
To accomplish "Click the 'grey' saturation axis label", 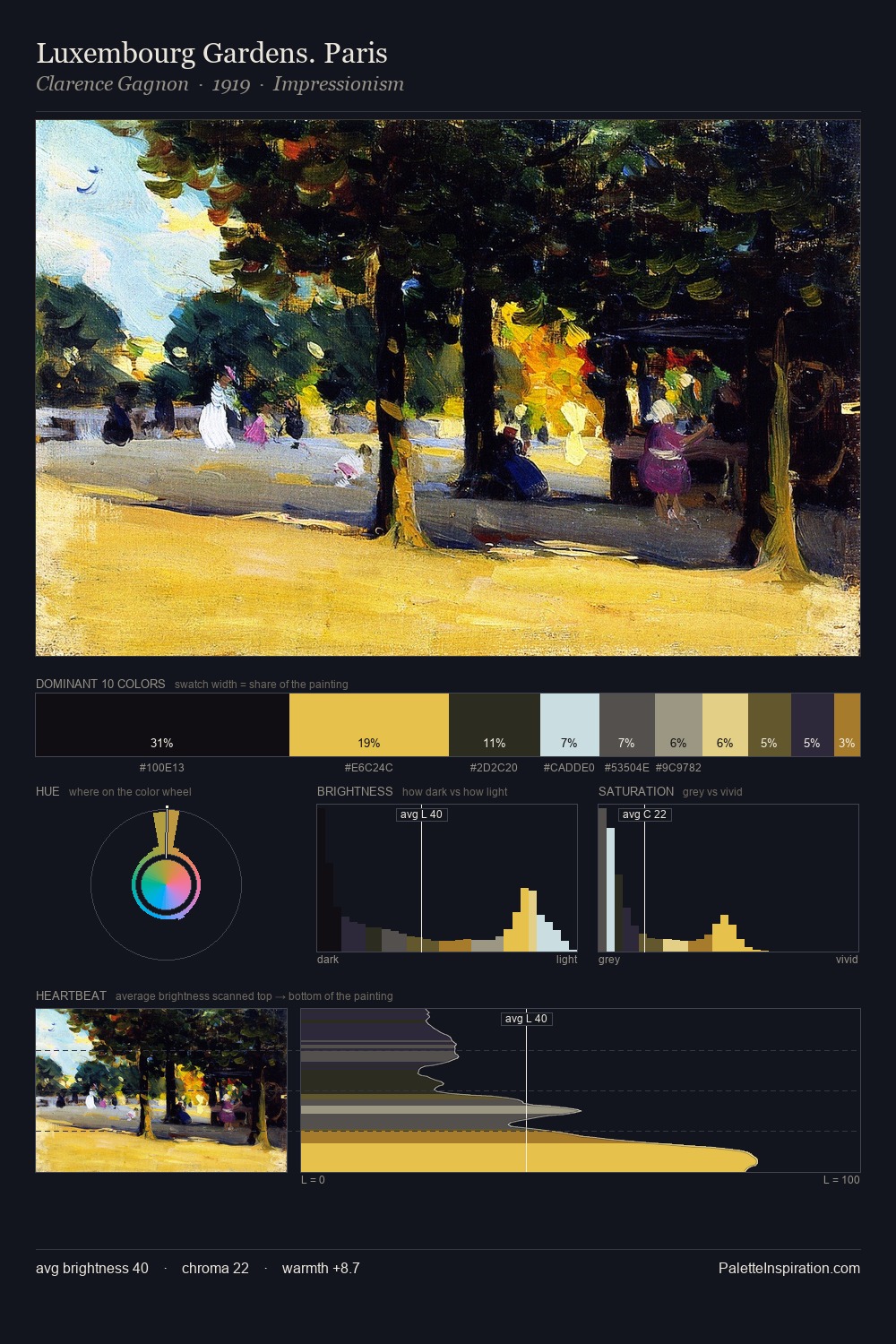I will point(609,960).
